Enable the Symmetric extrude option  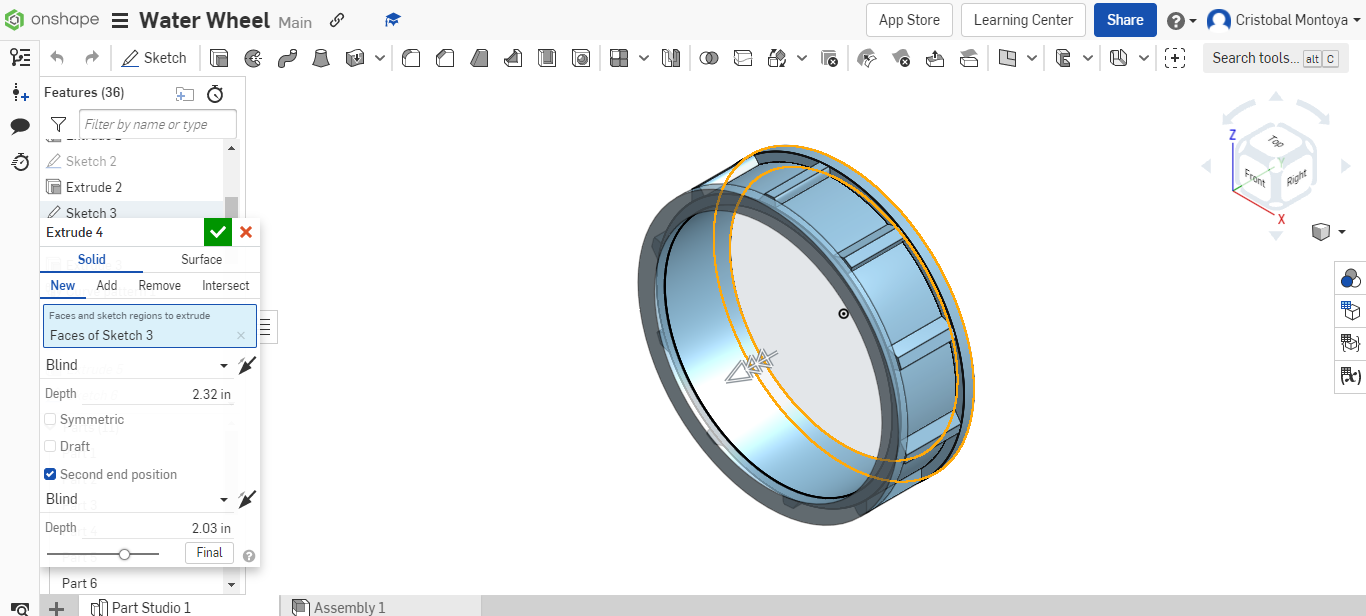point(49,419)
